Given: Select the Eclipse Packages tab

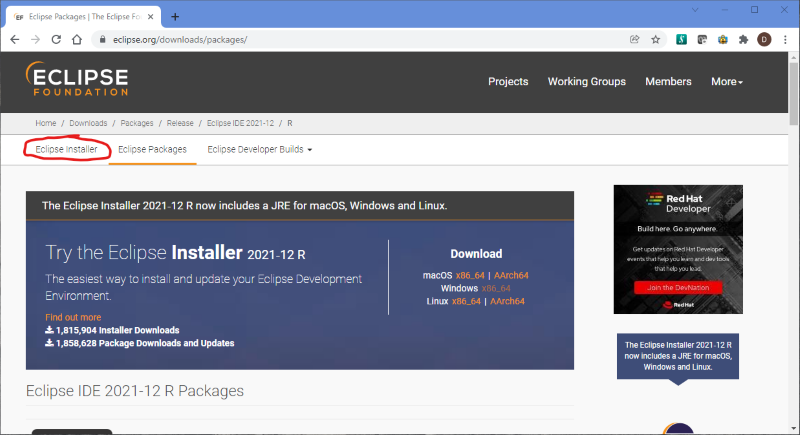Looking at the screenshot, I should (153, 149).
